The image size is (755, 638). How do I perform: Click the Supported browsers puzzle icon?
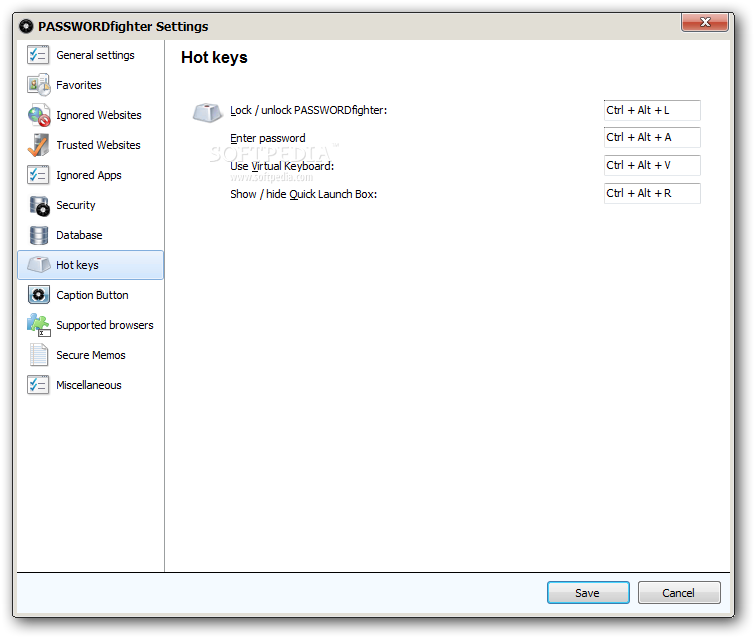coord(39,325)
